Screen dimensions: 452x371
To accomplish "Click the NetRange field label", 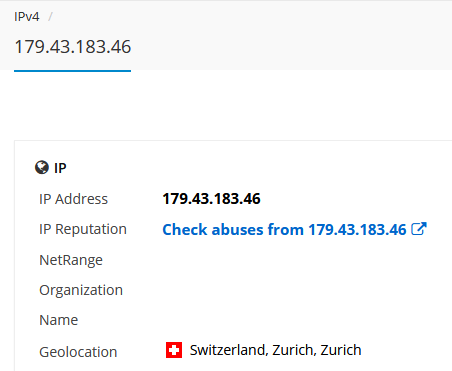I will point(71,260).
